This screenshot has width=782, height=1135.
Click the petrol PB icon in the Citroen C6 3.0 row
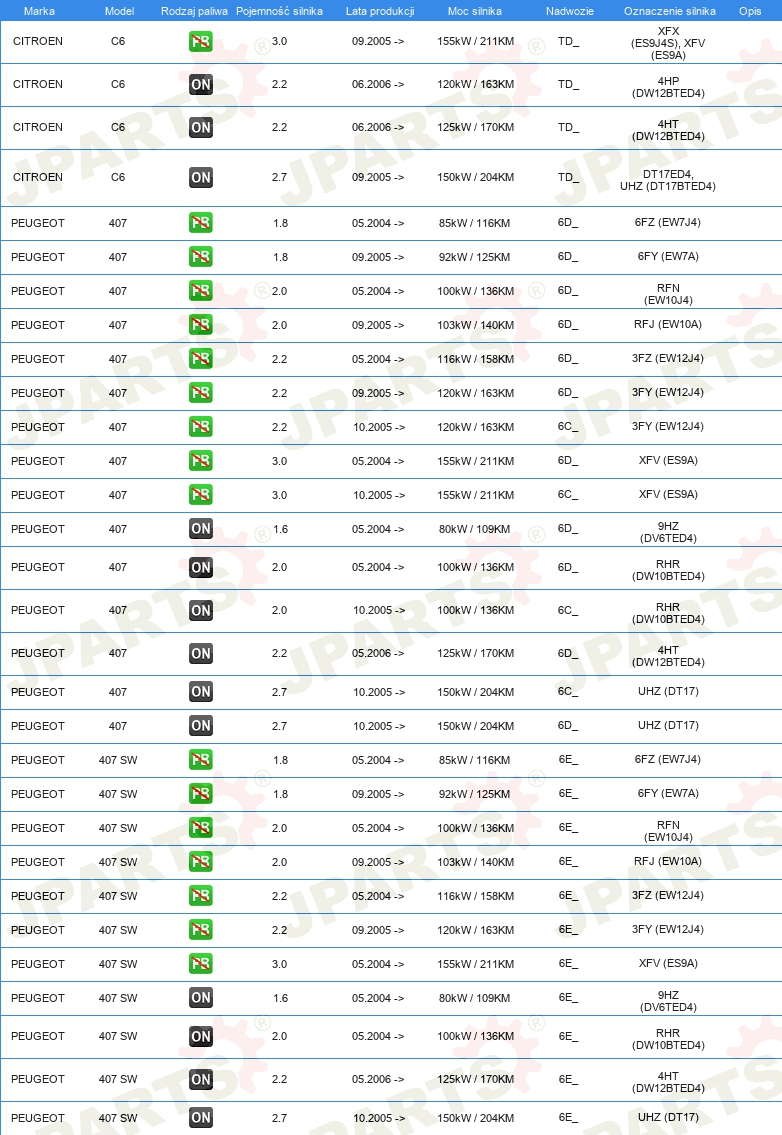(x=201, y=41)
